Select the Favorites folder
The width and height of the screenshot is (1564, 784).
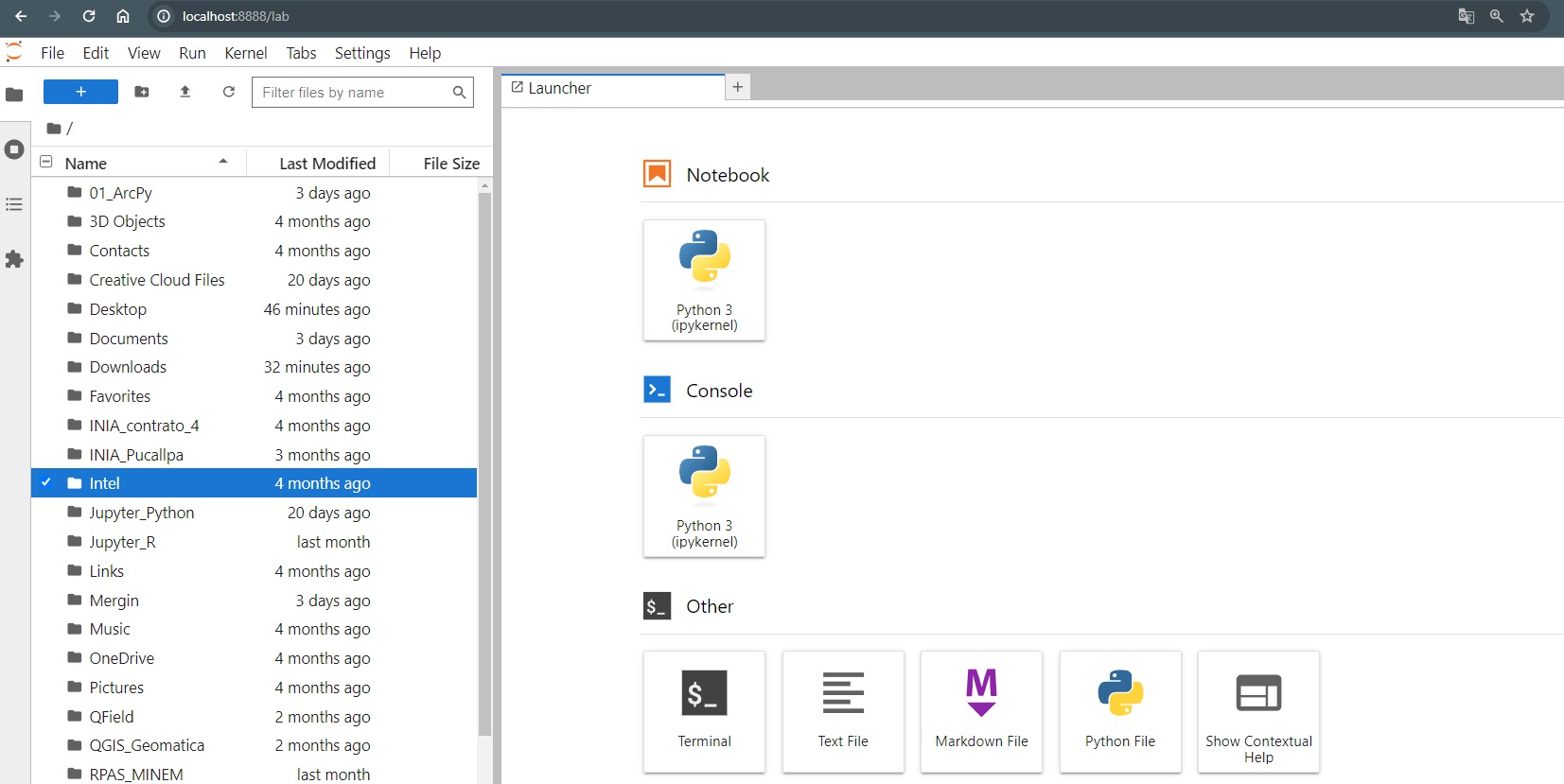click(254, 396)
